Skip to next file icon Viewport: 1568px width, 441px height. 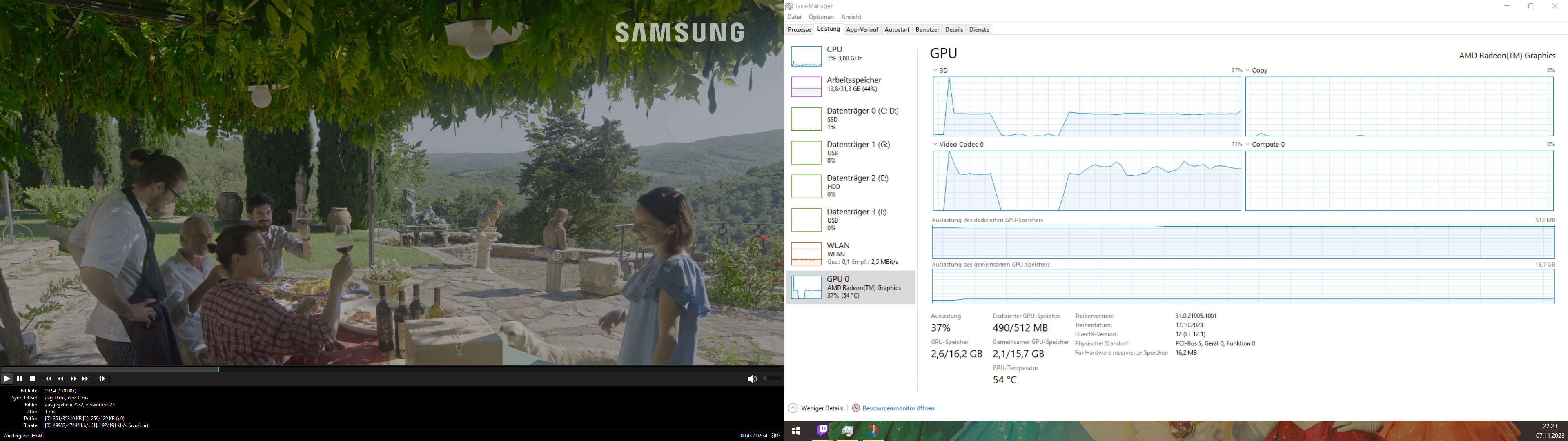pos(87,379)
